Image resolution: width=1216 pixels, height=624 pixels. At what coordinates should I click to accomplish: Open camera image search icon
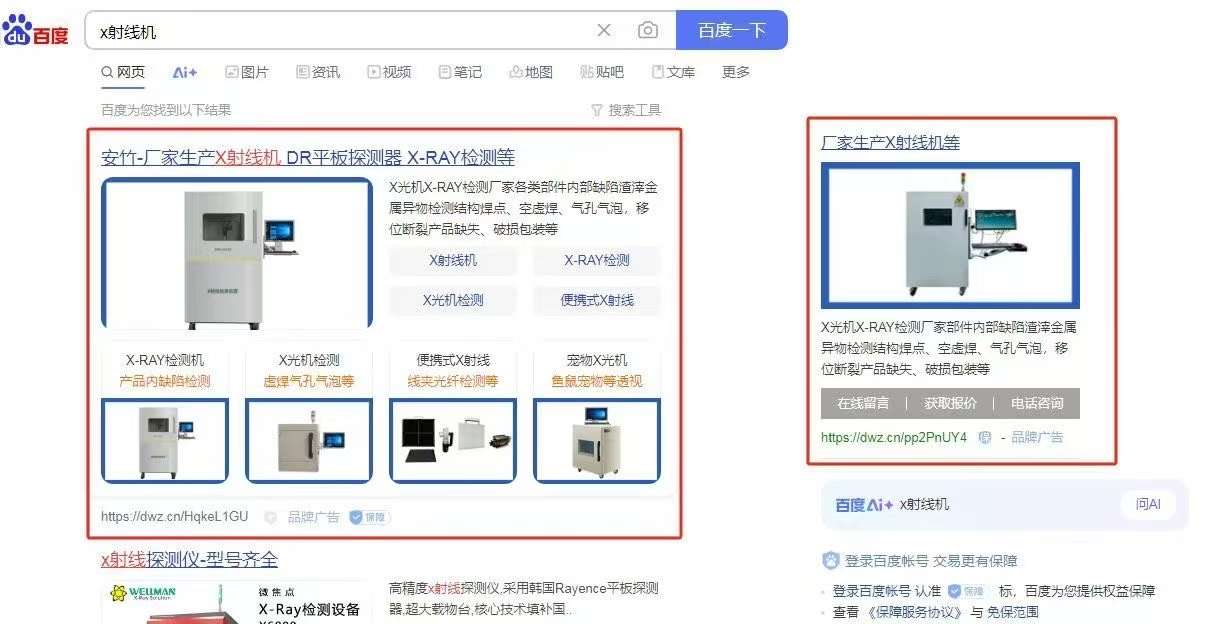tap(648, 30)
